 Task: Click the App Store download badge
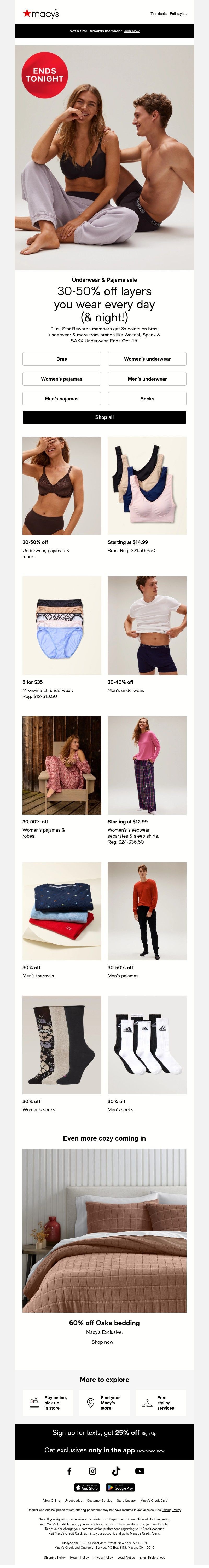click(x=86, y=1487)
